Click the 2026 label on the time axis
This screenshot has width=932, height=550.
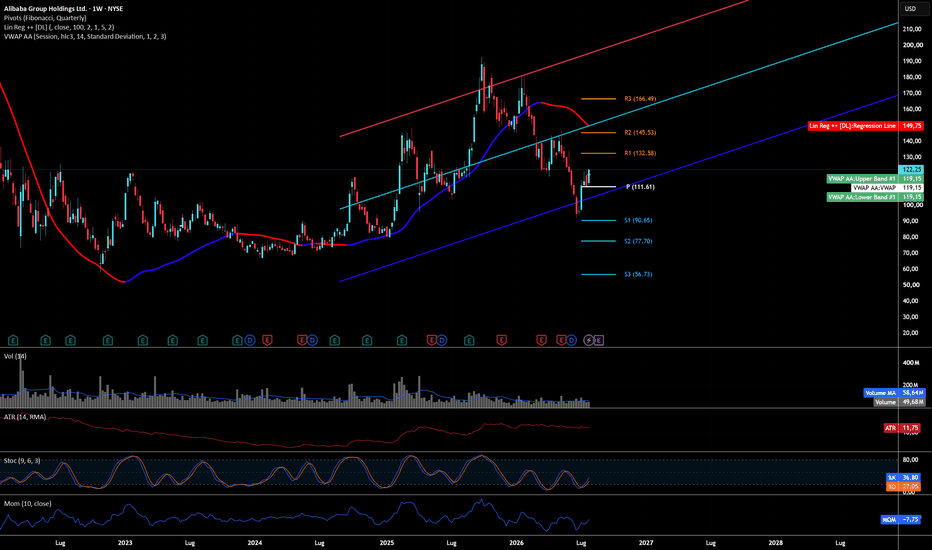point(517,543)
